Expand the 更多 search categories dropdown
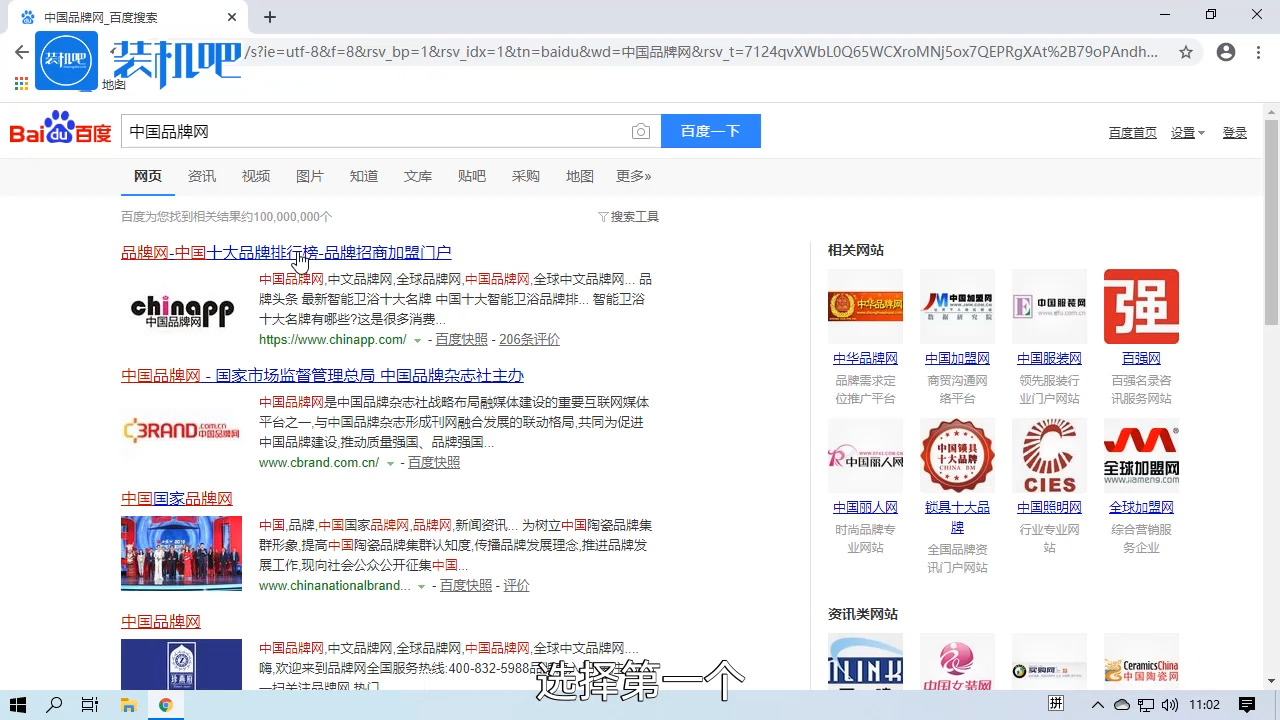1280x720 pixels. tap(633, 176)
